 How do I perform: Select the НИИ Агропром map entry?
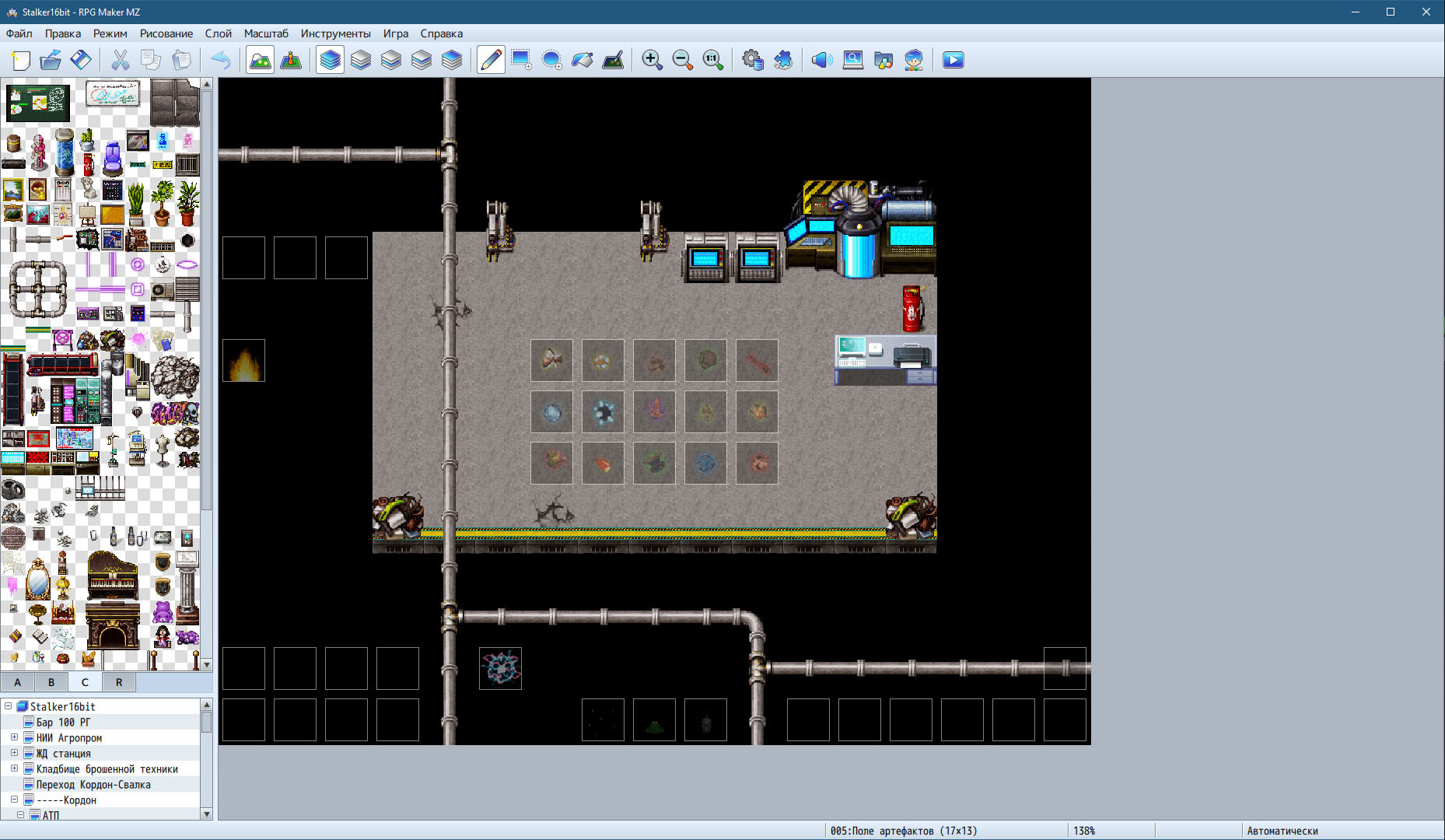point(68,738)
